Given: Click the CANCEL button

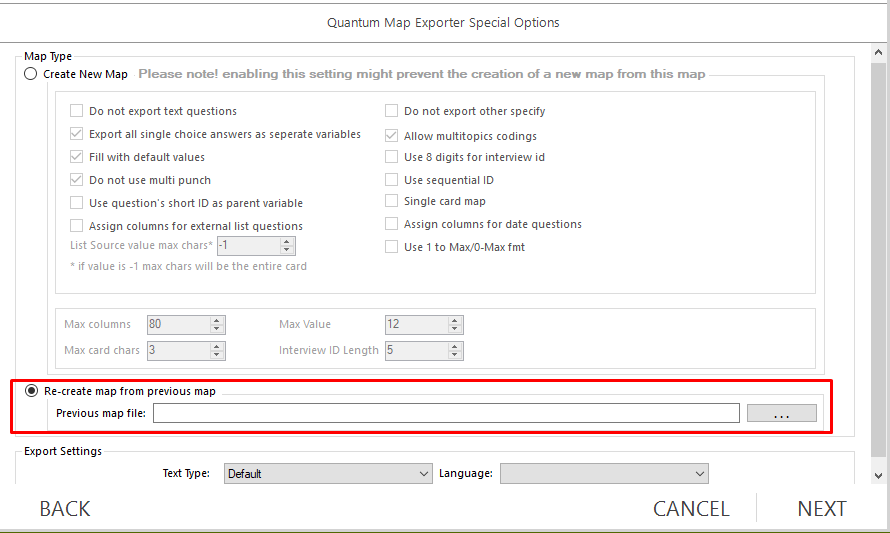Looking at the screenshot, I should click(x=691, y=509).
